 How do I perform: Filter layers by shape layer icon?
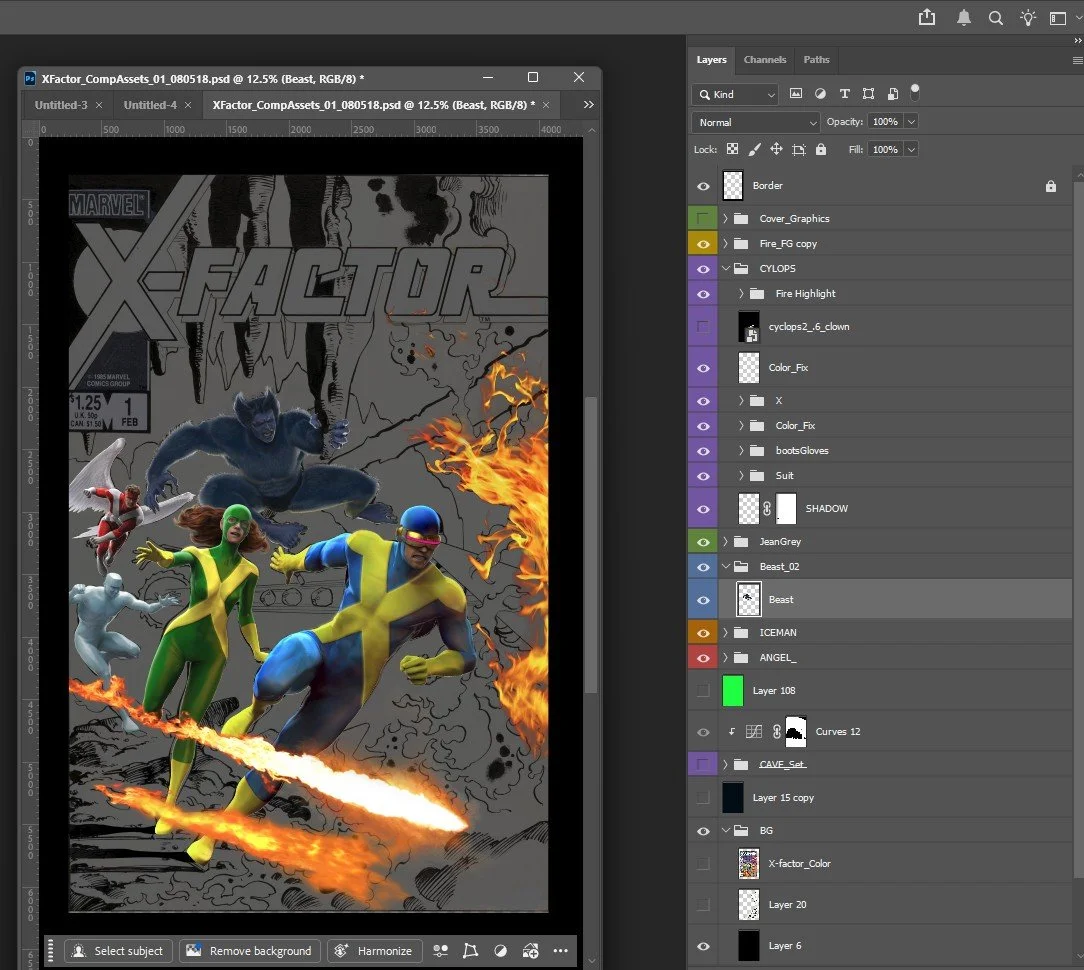tap(868, 93)
